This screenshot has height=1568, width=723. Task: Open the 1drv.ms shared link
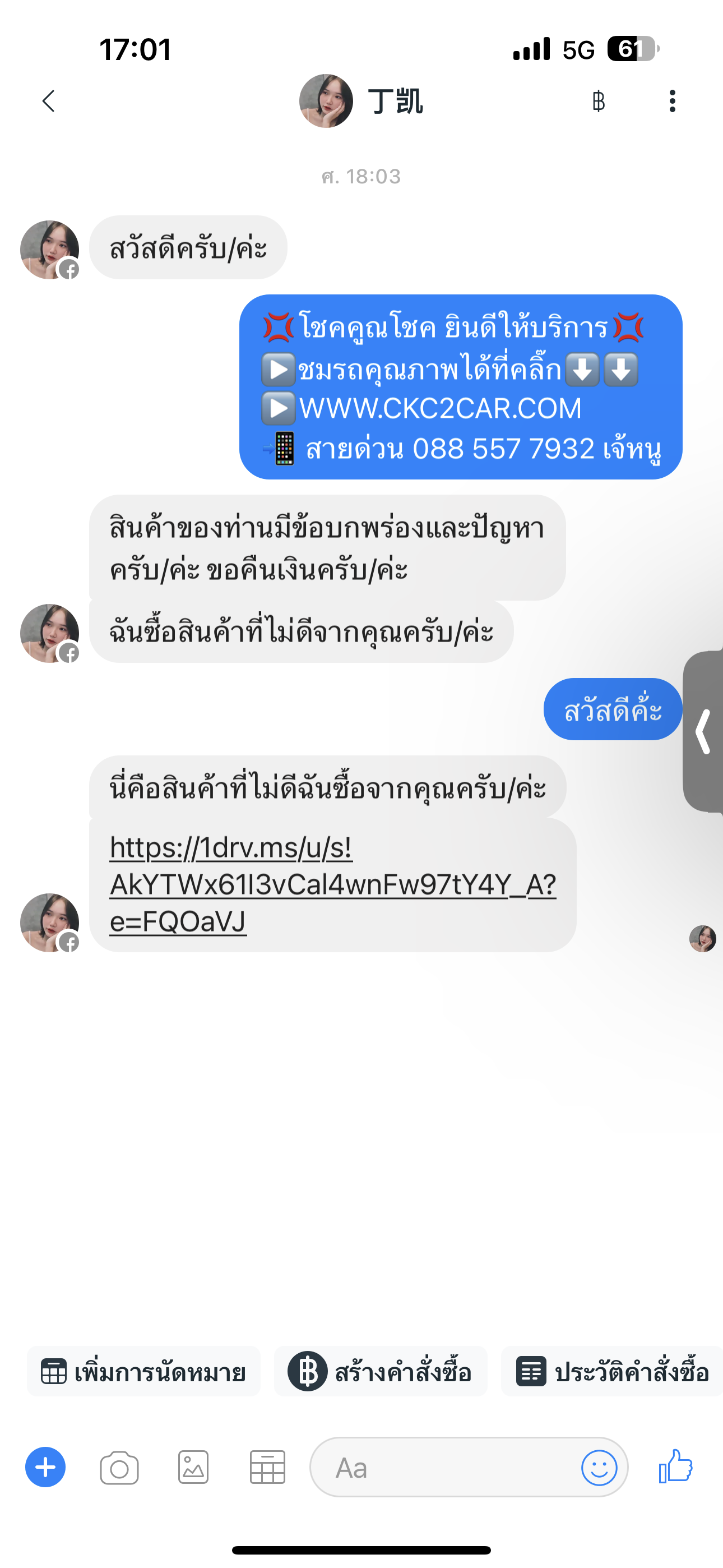(332, 884)
